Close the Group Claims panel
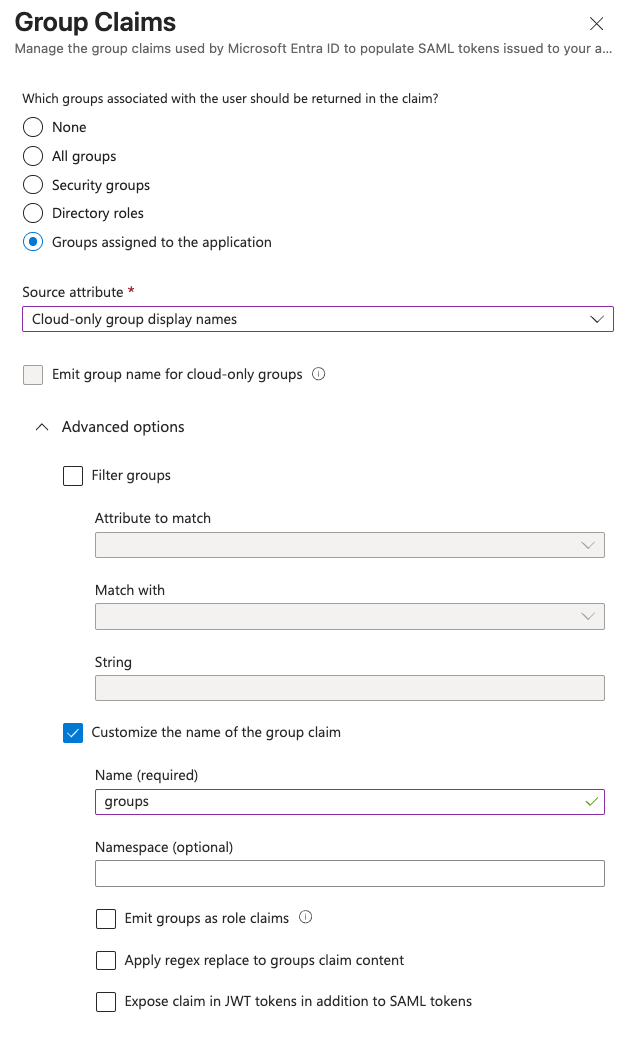Screen dimensions: 632x1037 (597, 24)
